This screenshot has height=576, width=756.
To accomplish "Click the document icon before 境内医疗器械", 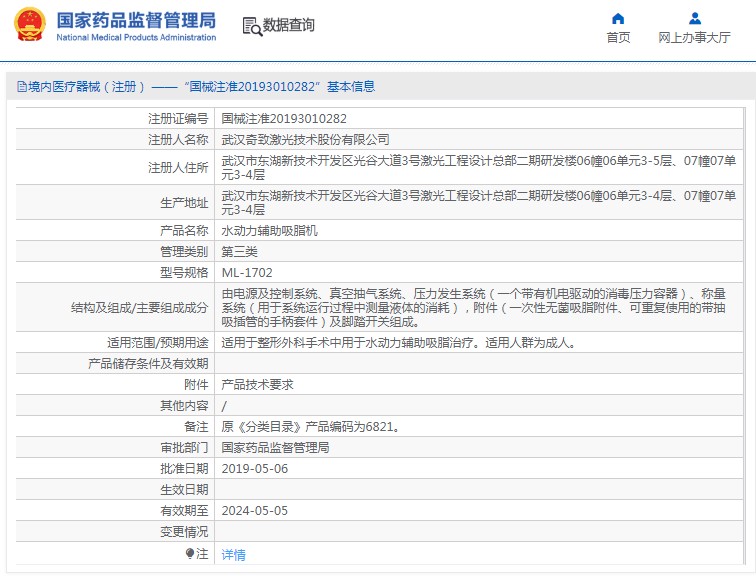I will [x=22, y=87].
